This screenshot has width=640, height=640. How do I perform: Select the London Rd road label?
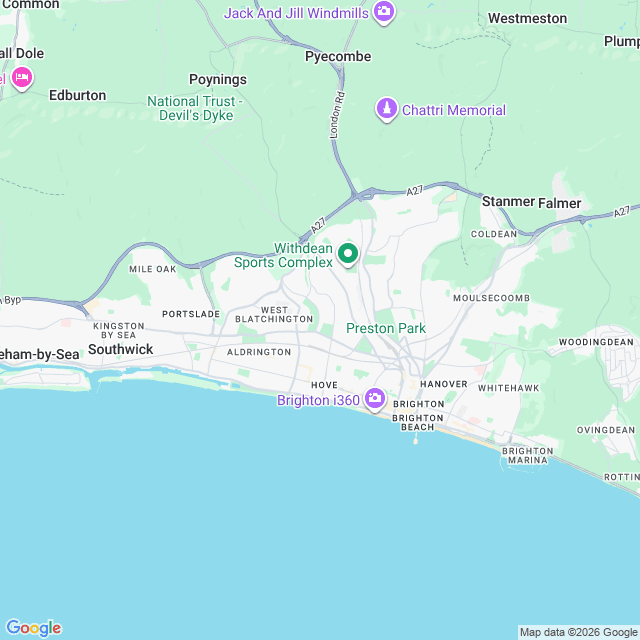(x=338, y=115)
